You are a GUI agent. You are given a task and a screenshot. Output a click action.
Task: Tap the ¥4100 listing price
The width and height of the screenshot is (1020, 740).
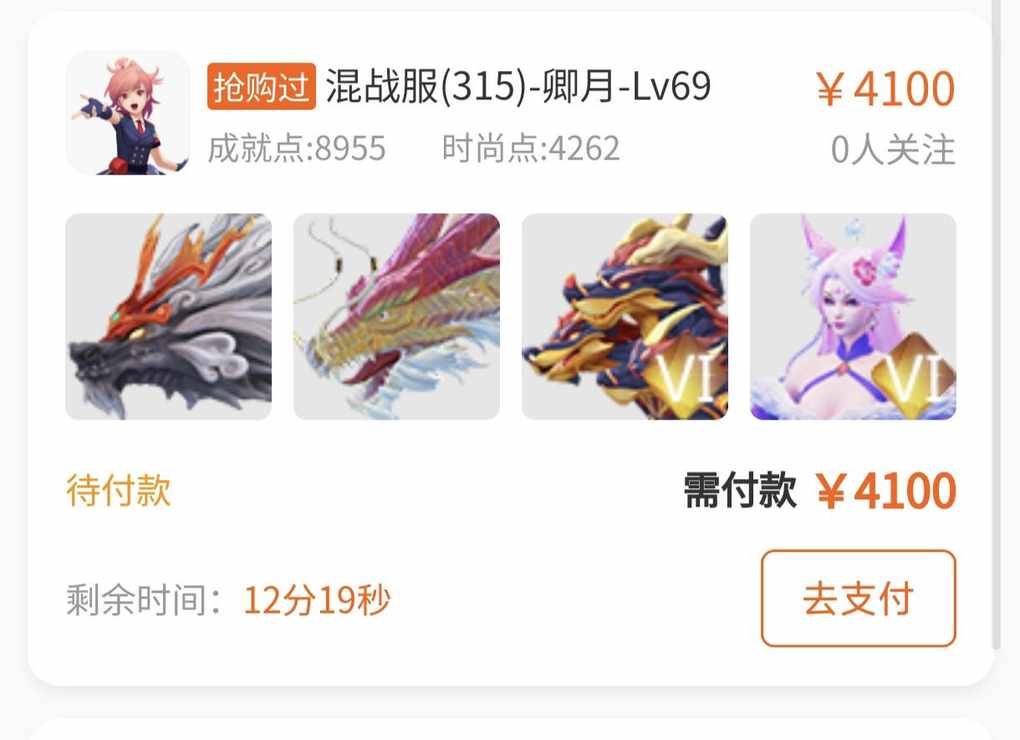885,88
